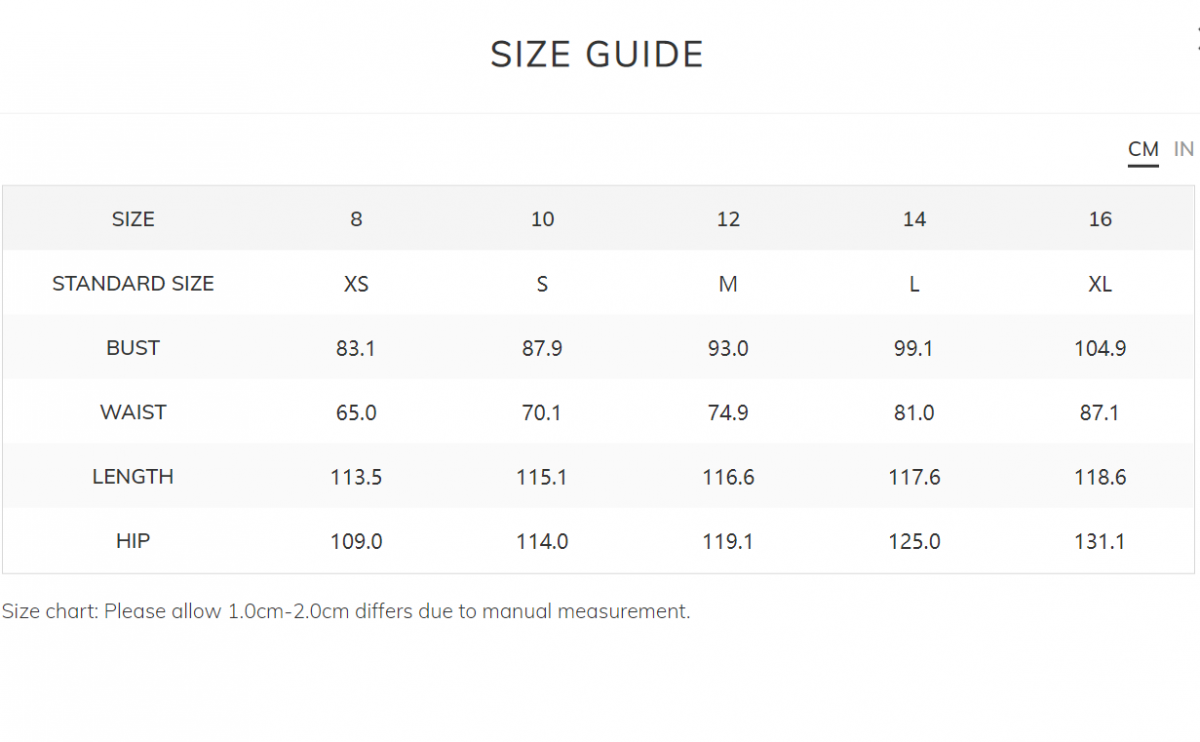
Task: Click the BUST row label
Action: pyautogui.click(x=133, y=348)
